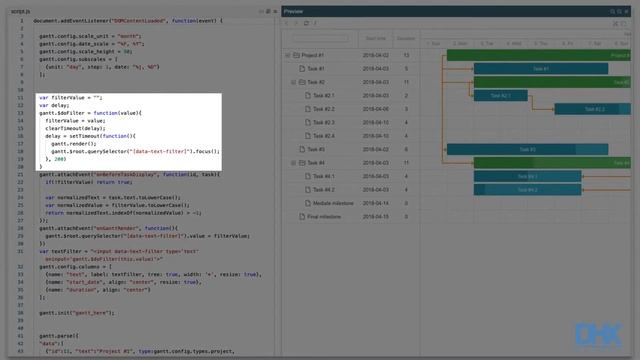Click line number 1 in the editor gutter
640x360 pixels.
22,20
